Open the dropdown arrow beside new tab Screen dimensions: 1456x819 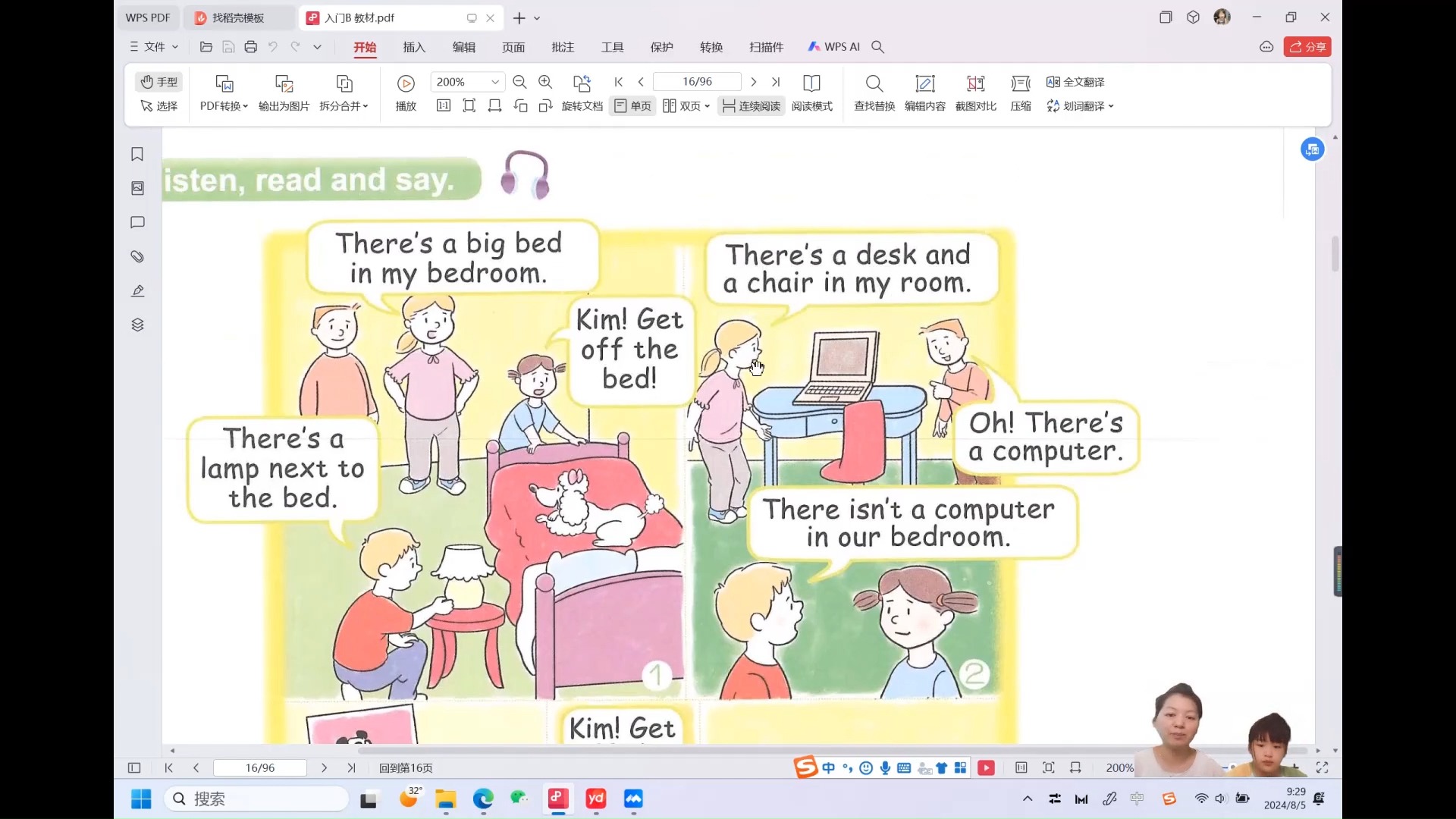pyautogui.click(x=537, y=18)
